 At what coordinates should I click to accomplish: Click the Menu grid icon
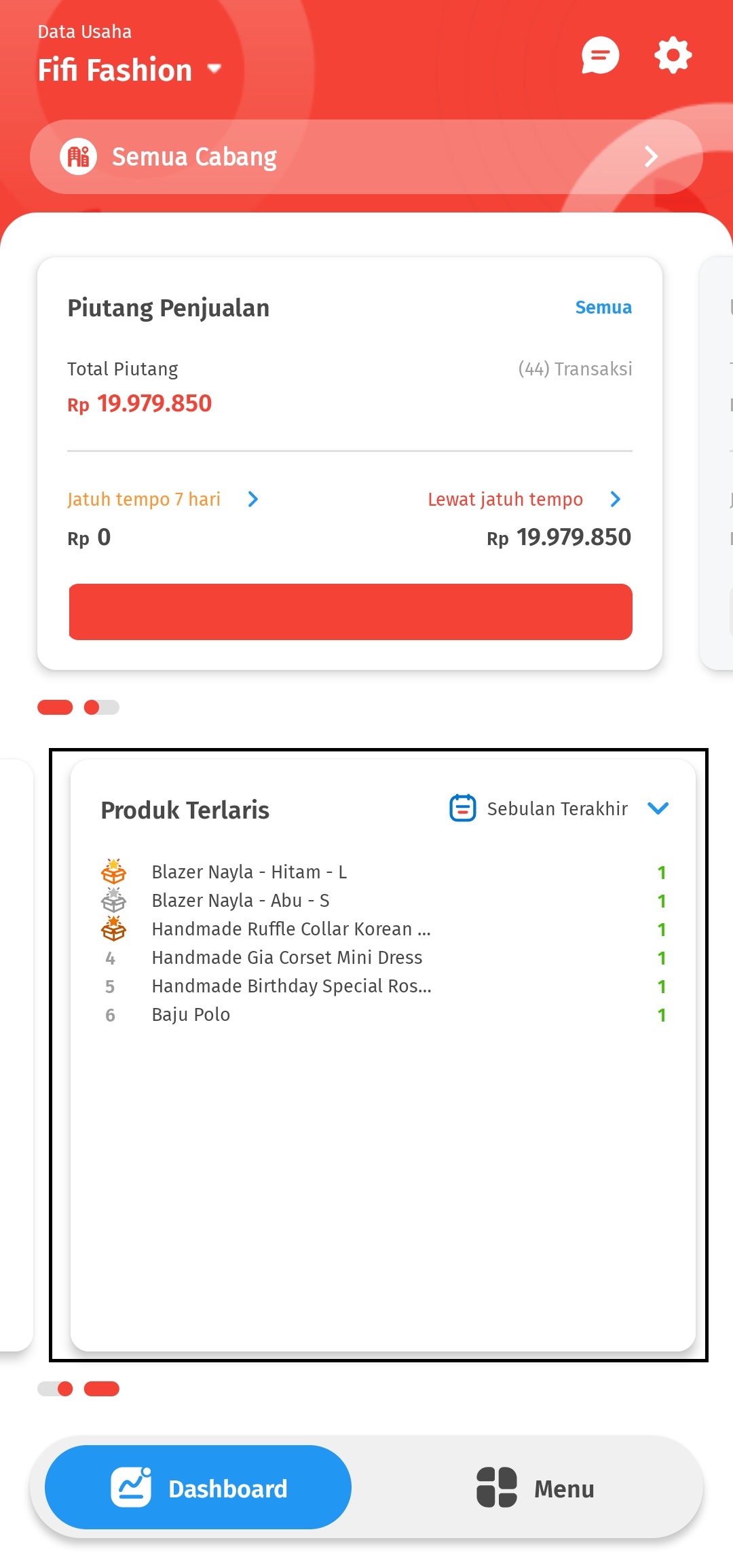(497, 1488)
